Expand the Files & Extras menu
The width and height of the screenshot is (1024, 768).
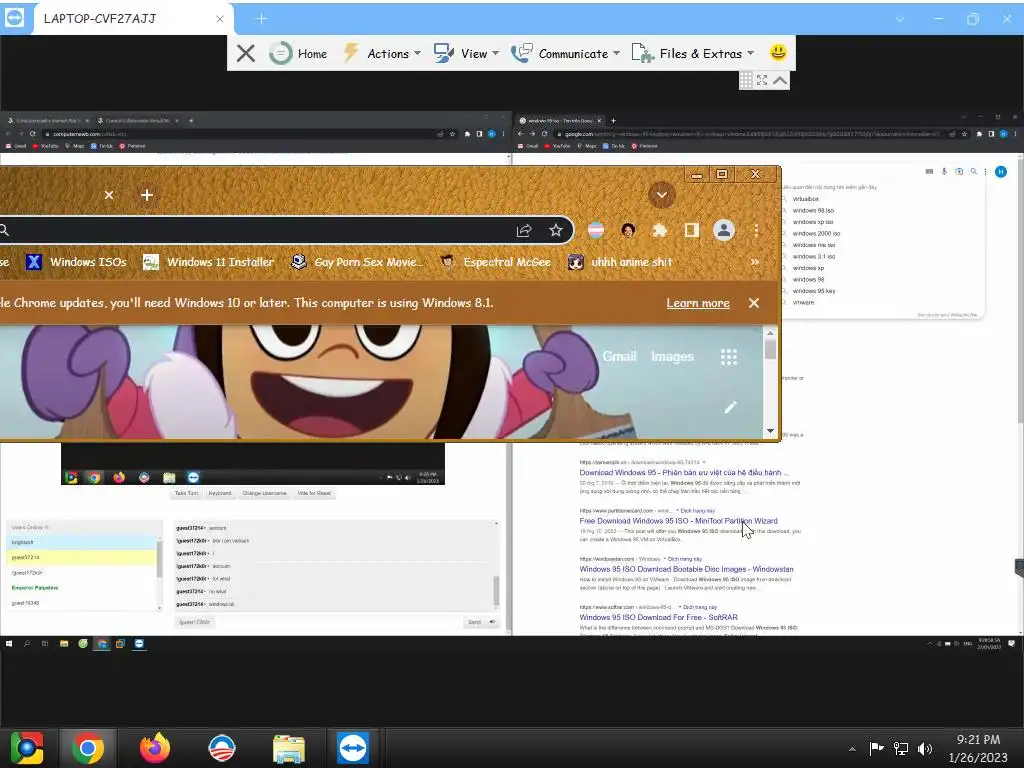tap(693, 53)
